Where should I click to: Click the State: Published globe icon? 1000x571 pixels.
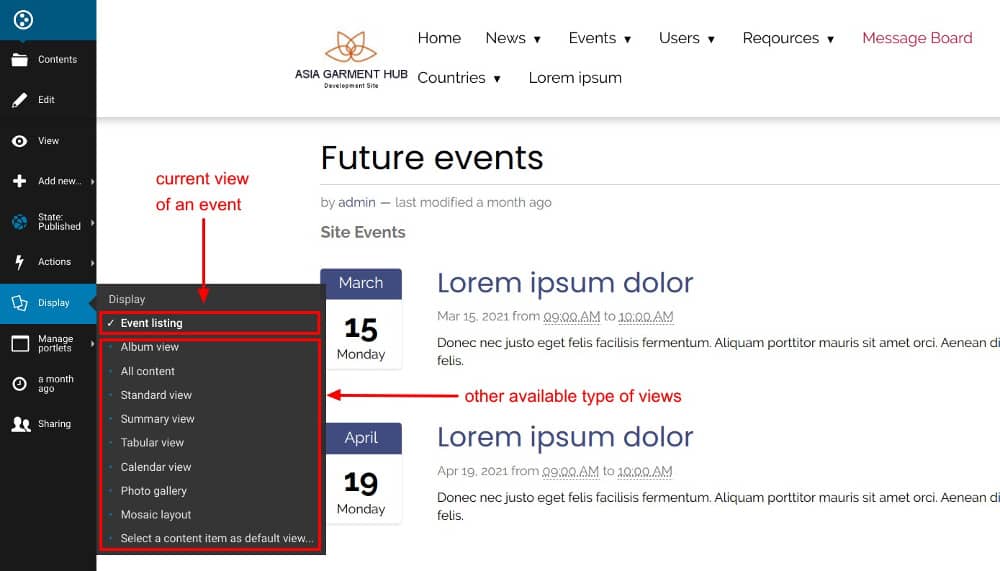click(19, 221)
